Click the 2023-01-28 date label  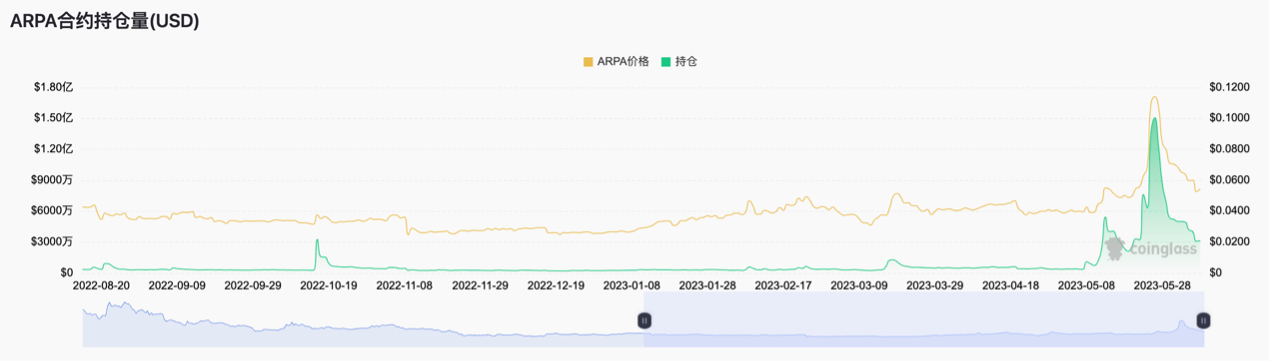click(x=708, y=285)
